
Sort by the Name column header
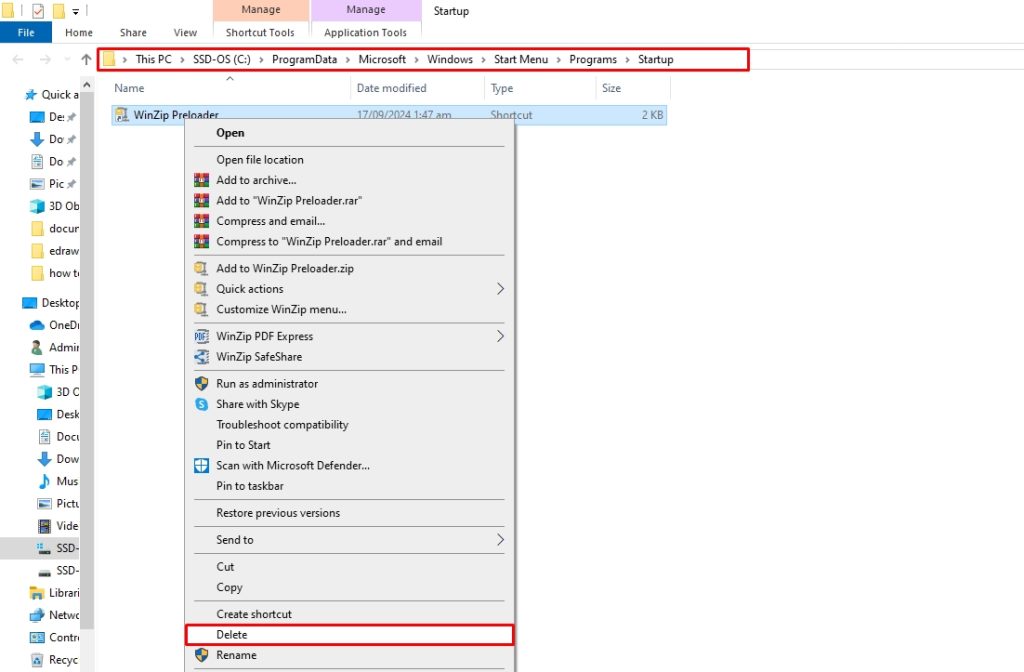coord(230,88)
